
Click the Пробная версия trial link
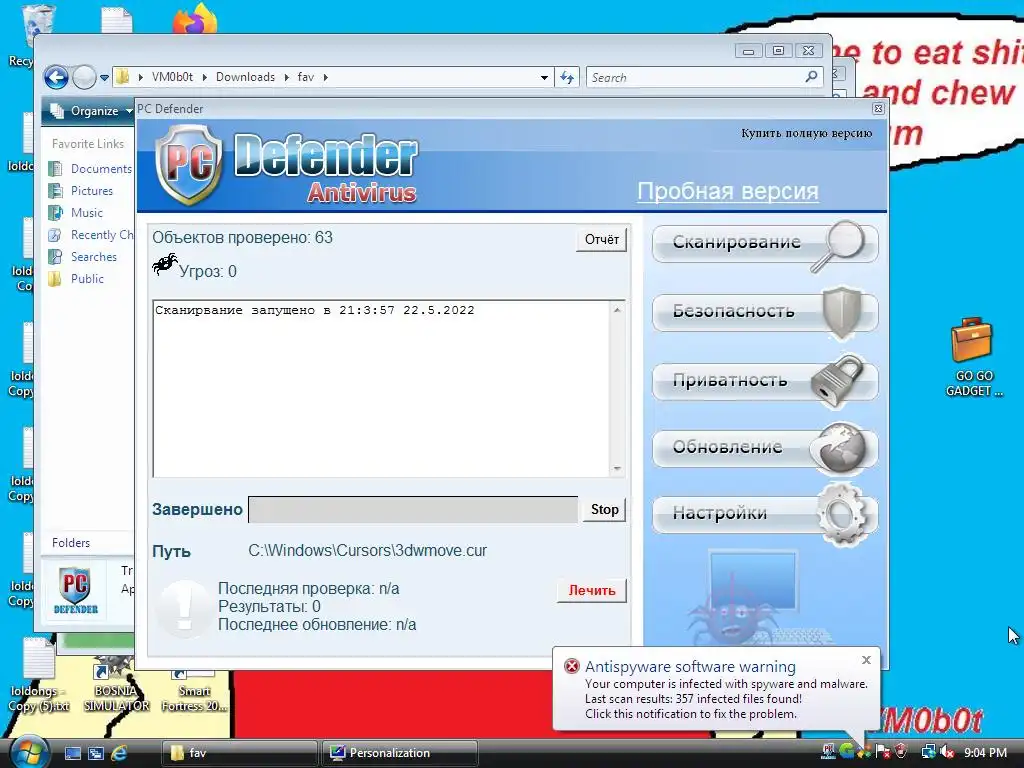(x=728, y=191)
